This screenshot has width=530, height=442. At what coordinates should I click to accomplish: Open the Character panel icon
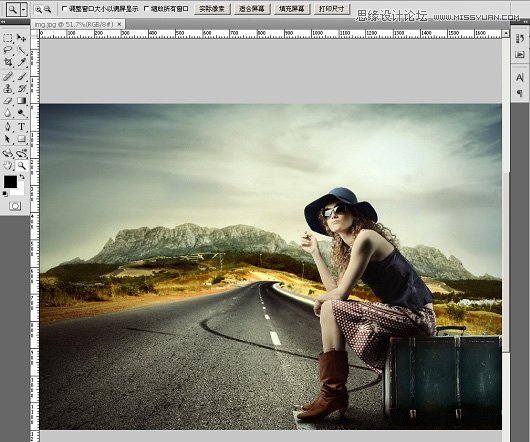(520, 78)
